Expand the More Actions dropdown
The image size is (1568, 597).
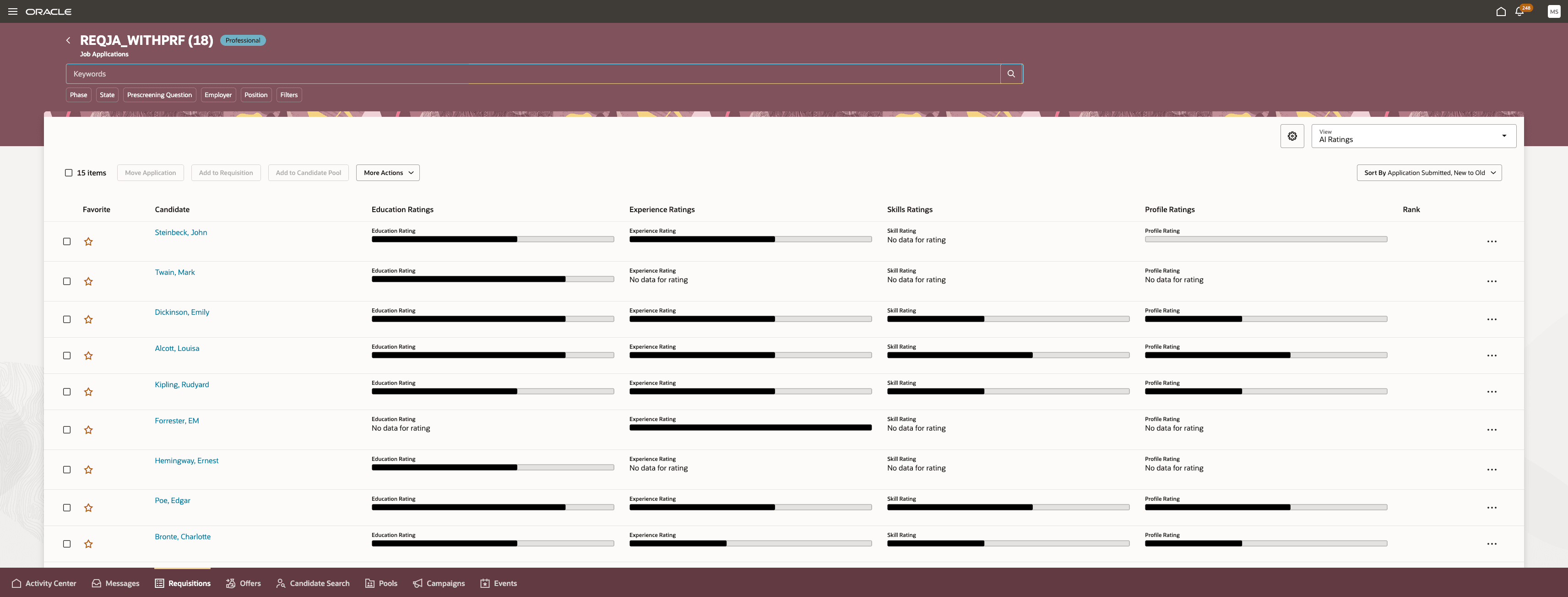click(388, 173)
